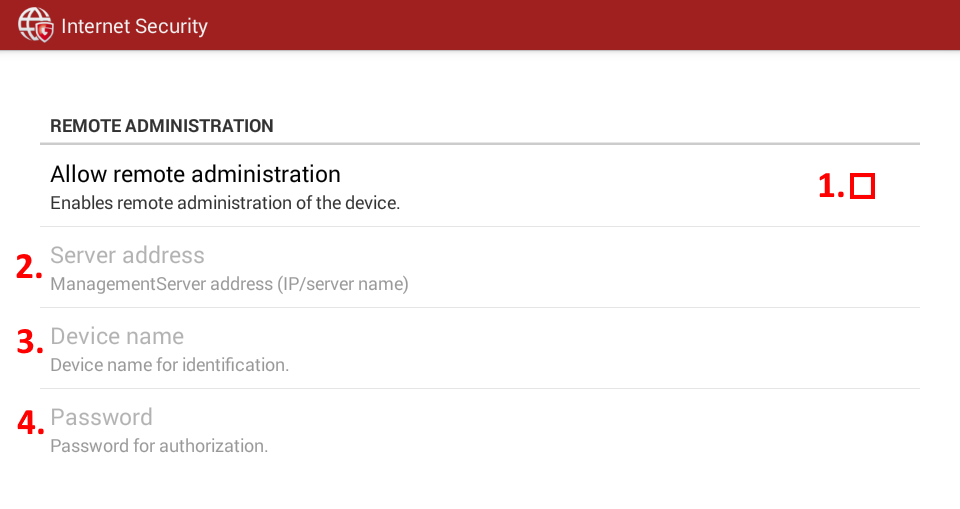Screen dimensions: 960x509
Task: Tap the Internet Security title text
Action: pos(135,26)
